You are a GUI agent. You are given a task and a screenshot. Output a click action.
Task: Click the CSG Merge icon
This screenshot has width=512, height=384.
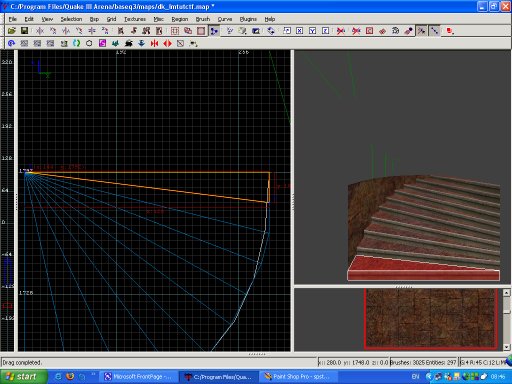point(188,31)
